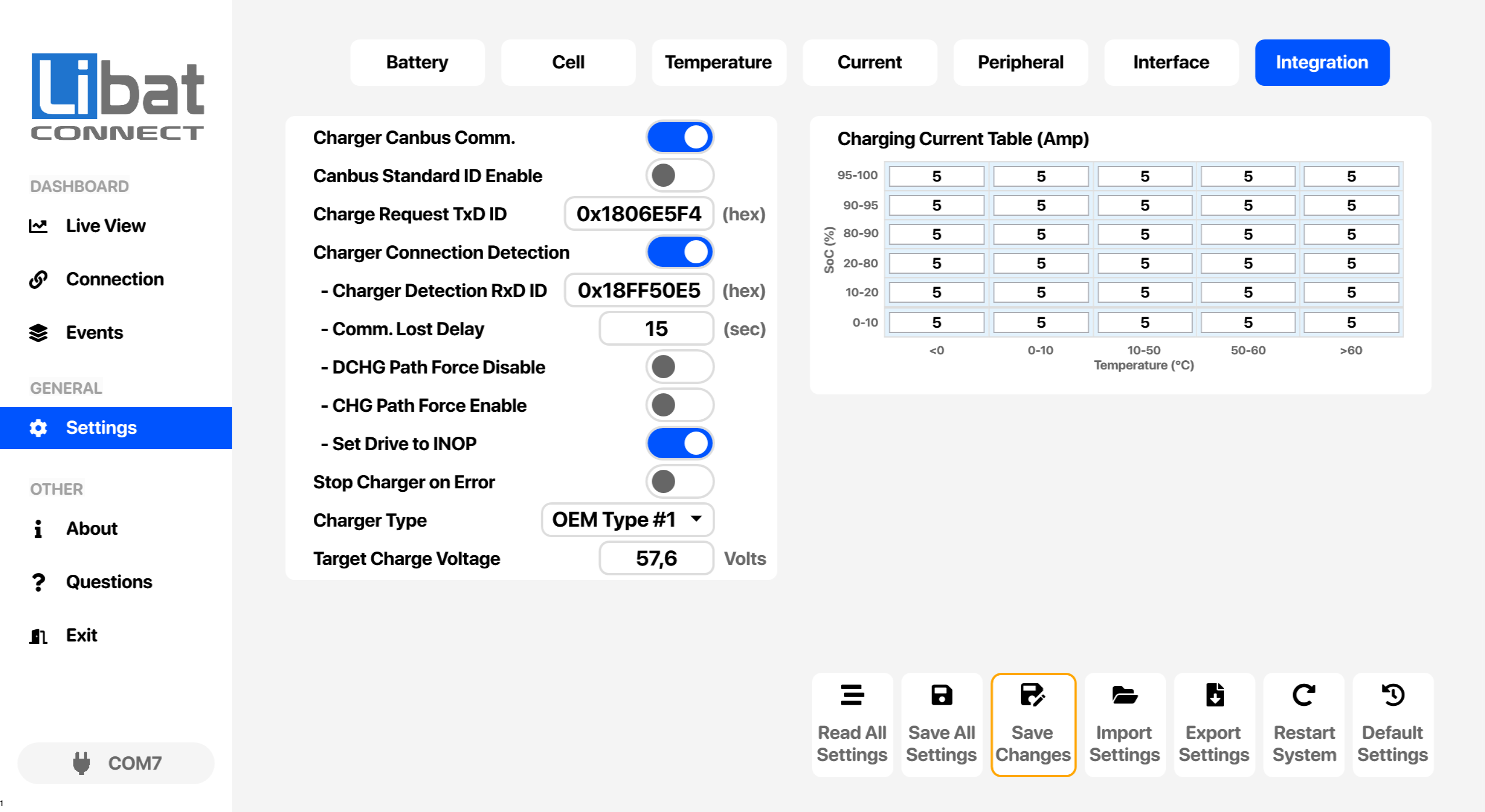Disable Charger Canbus Comm. toggle

pyautogui.click(x=680, y=137)
